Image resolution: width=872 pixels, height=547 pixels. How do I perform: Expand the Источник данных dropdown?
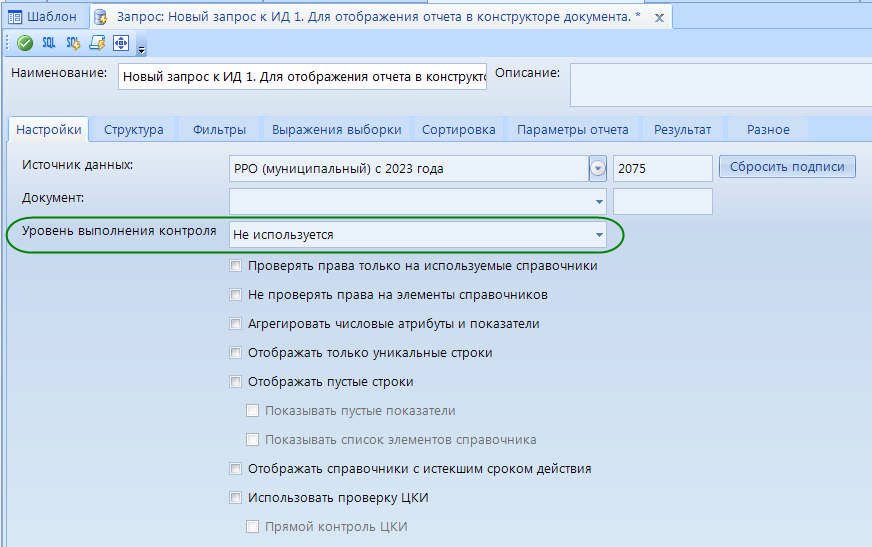(598, 169)
